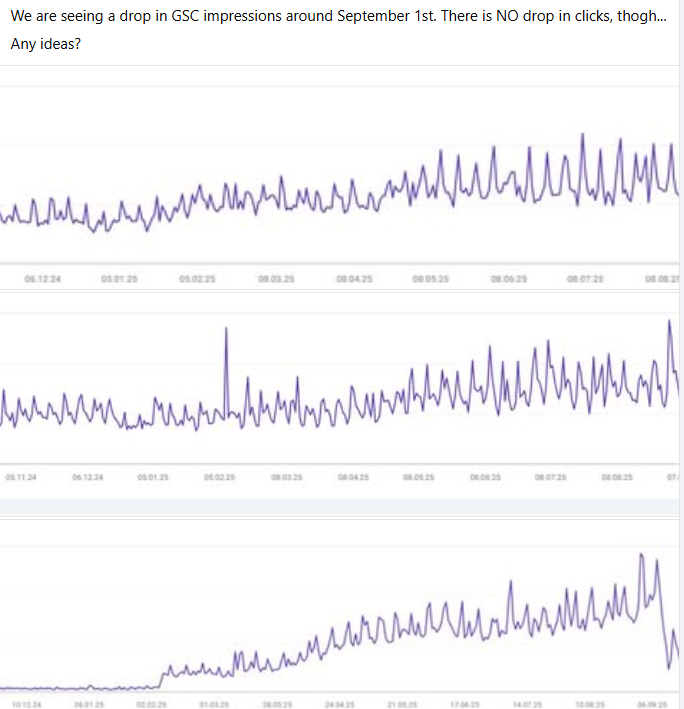Select the 05.11.24 date label
The width and height of the screenshot is (684, 709).
pyautogui.click(x=22, y=478)
